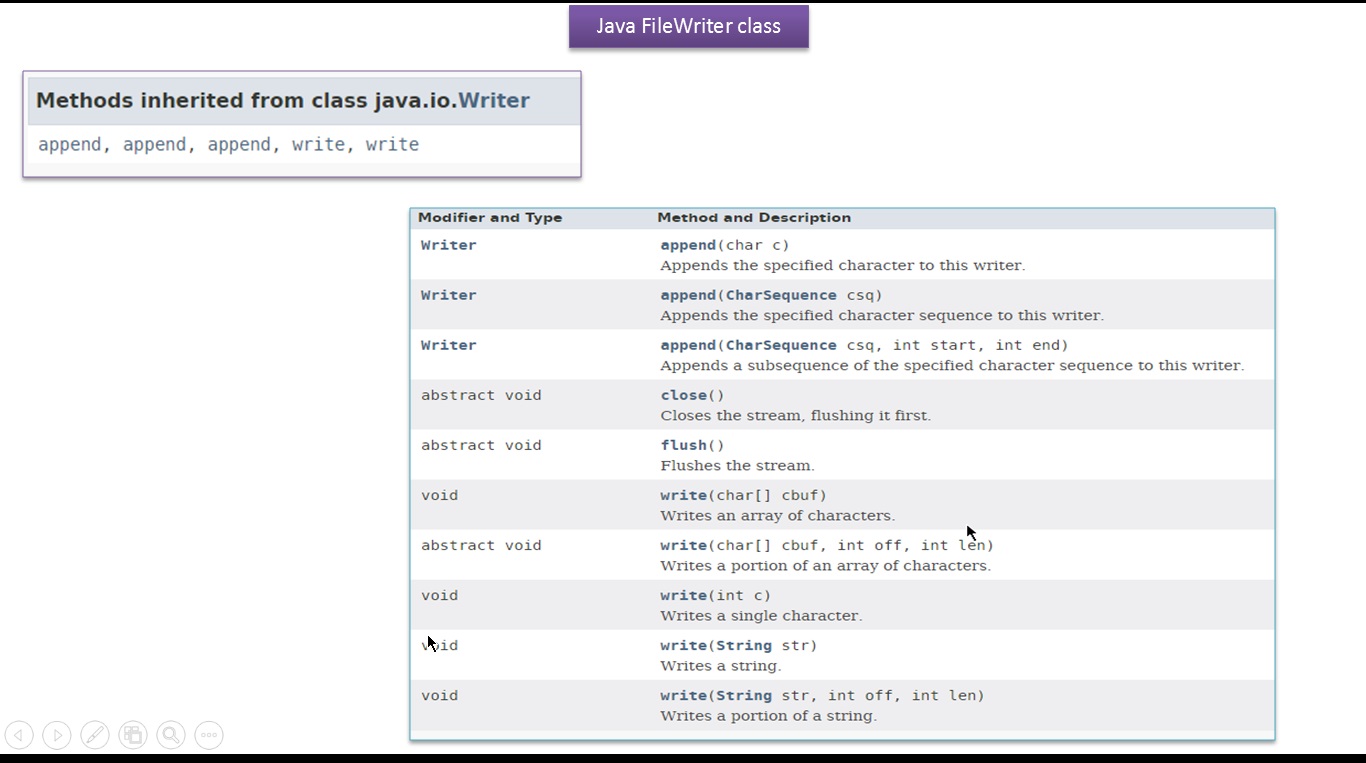1366x763 pixels.
Task: Click 'Writes a portion of a string.' description
Action: (x=768, y=715)
